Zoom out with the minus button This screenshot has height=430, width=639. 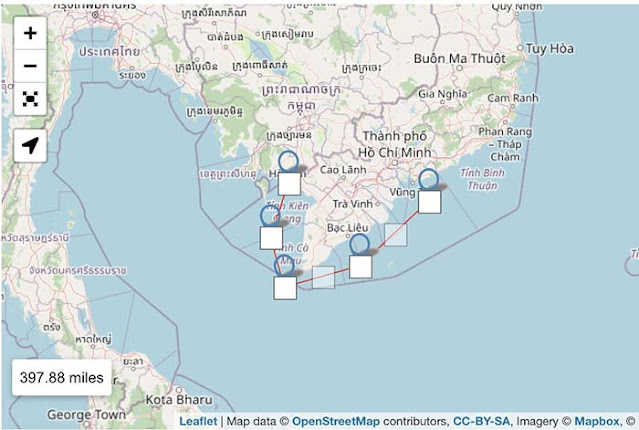pos(30,66)
